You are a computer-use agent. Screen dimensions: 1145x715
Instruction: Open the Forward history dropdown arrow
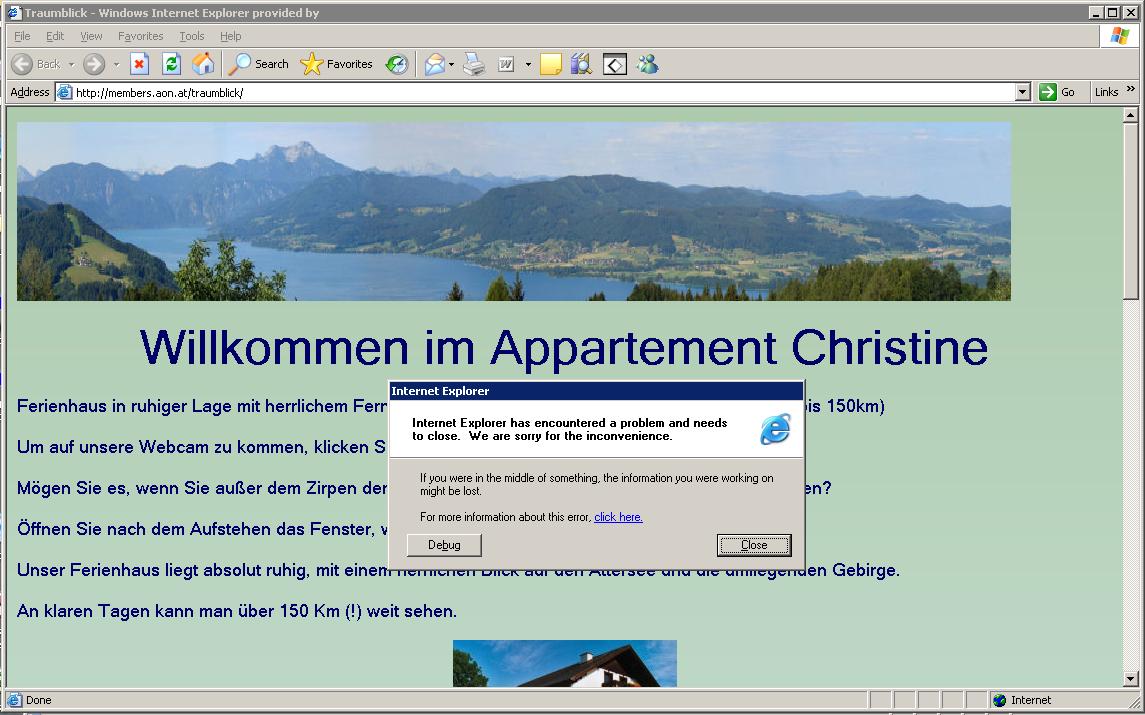pos(116,64)
